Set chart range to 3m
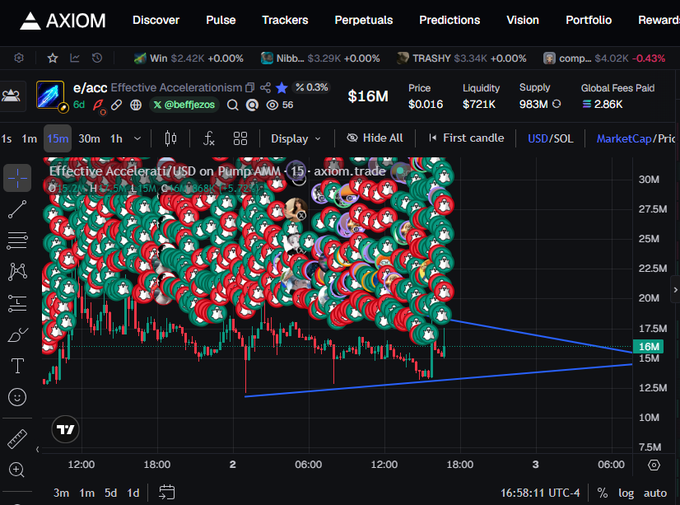This screenshot has width=680, height=505. [x=61, y=493]
